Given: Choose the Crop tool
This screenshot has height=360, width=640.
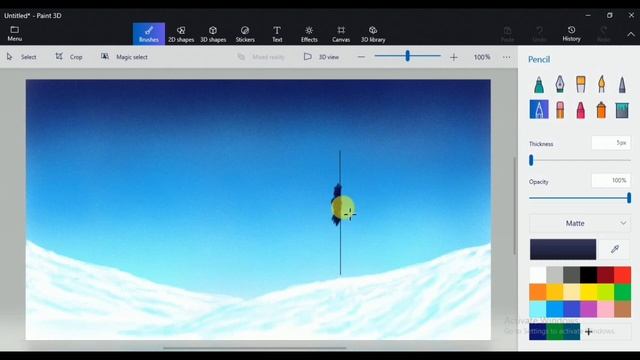Looking at the screenshot, I should pos(69,57).
